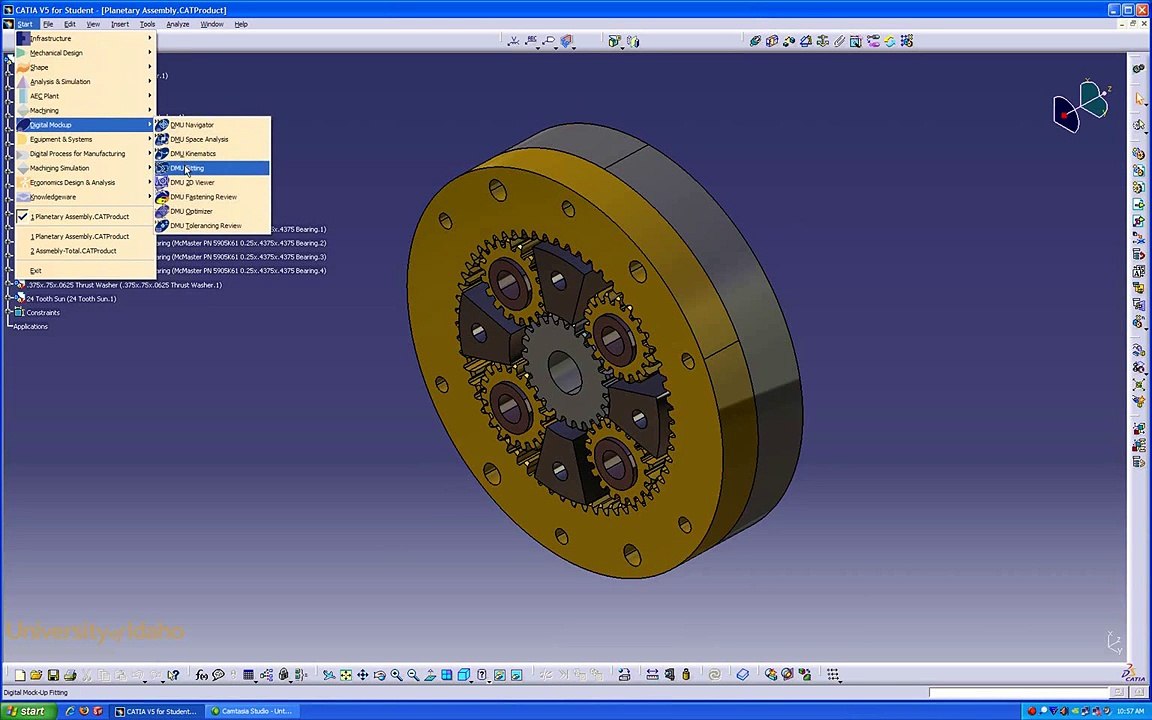Choose DMU Kinematics workbench
Viewport: 1152px width, 720px height.
pos(212,154)
